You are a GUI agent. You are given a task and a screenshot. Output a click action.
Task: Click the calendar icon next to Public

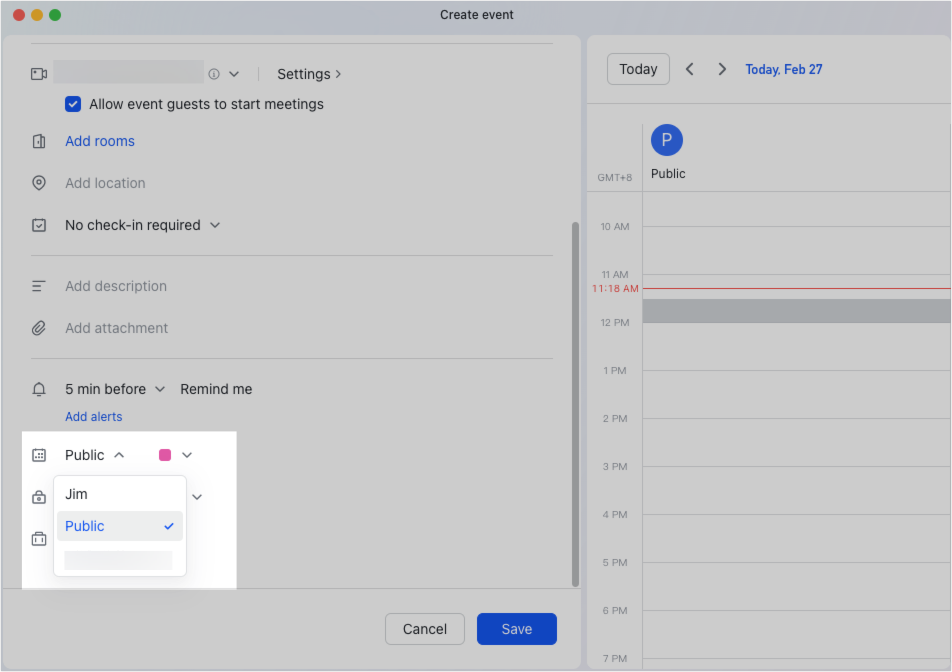click(x=39, y=455)
